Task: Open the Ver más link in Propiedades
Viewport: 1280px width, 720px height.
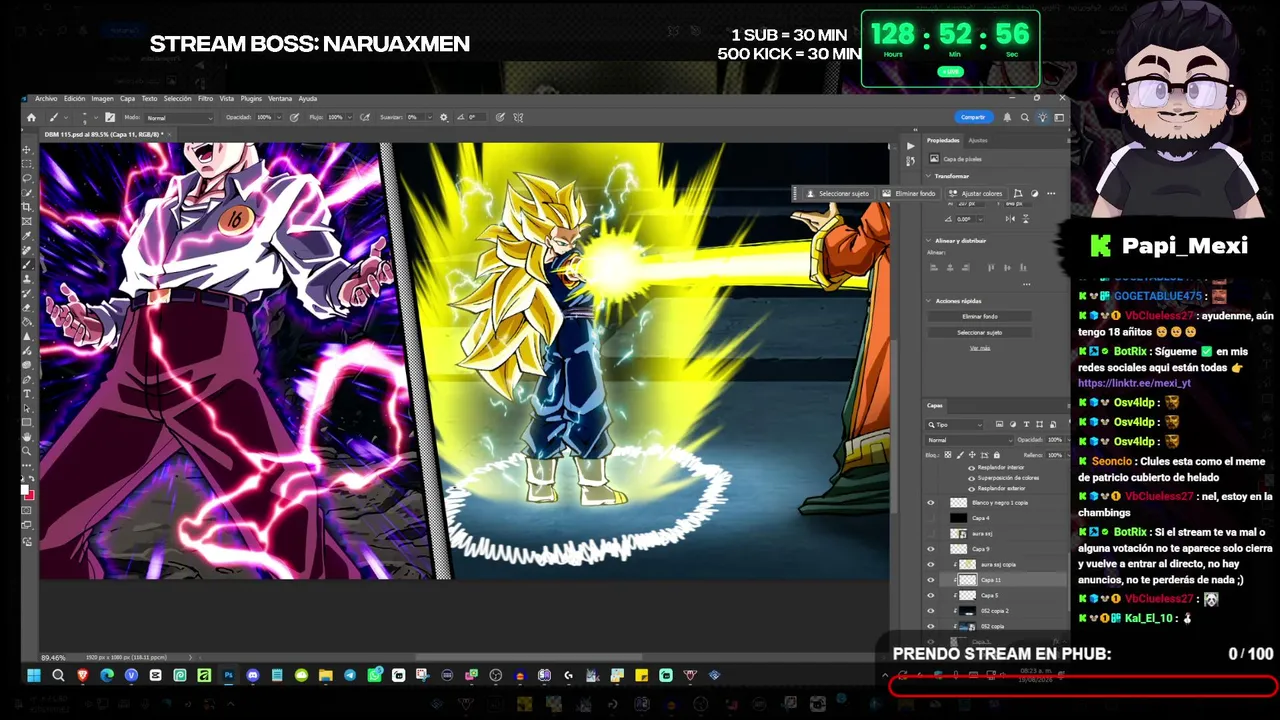Action: (980, 348)
